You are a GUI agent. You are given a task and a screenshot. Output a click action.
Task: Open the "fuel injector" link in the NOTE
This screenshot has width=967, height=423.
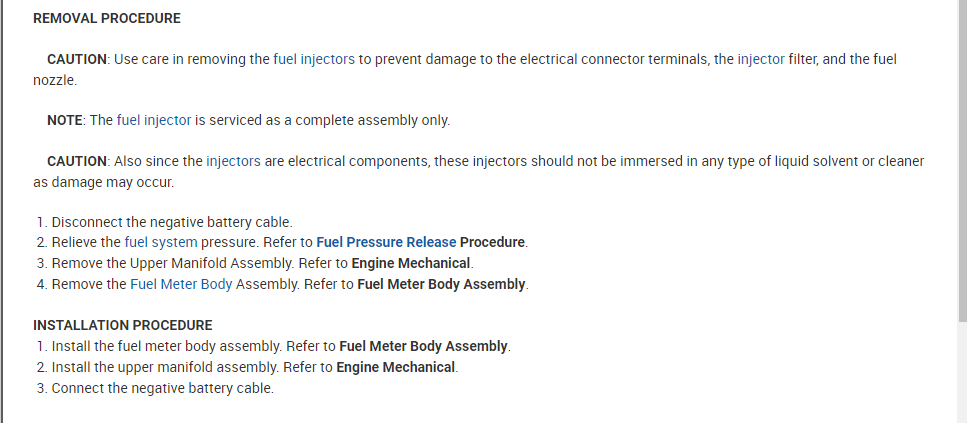(154, 120)
